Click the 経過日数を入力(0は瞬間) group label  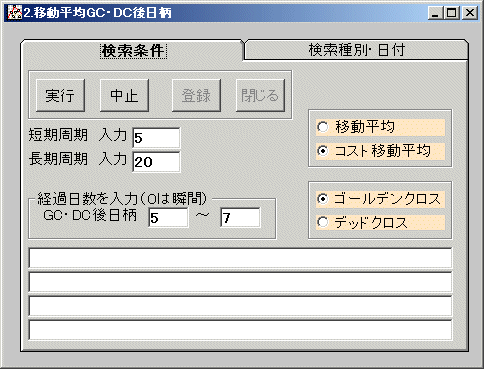coord(122,199)
